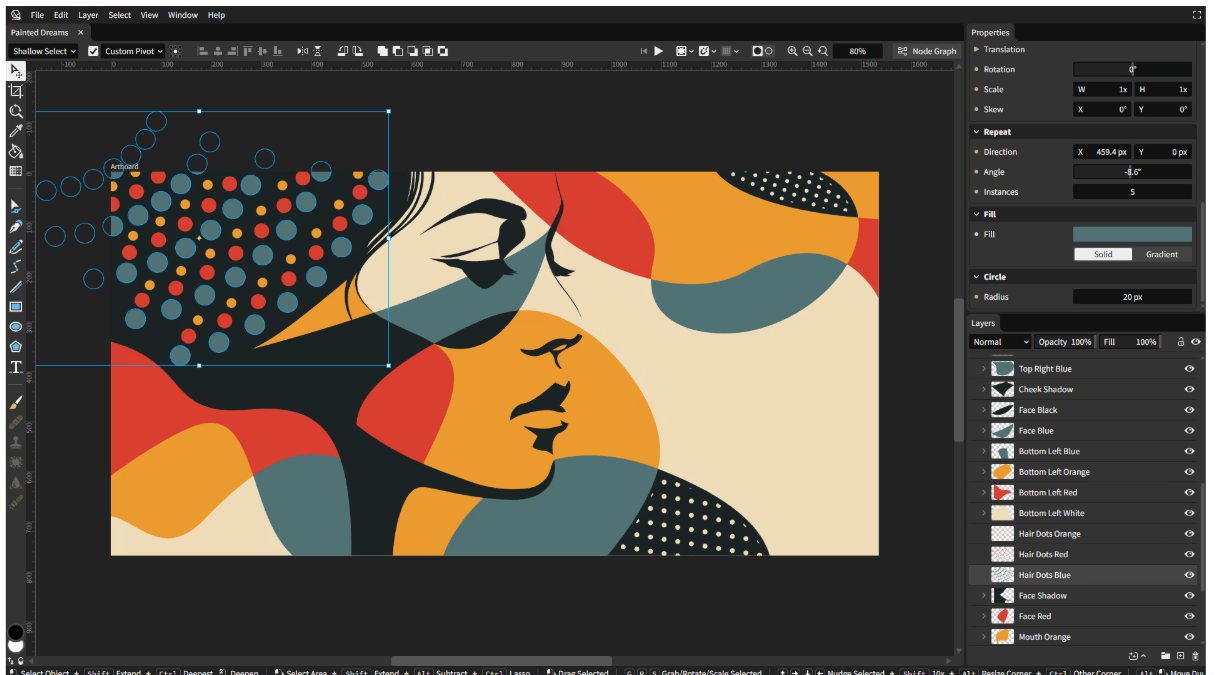Click the black primary color swatch
This screenshot has width=1215, height=675.
click(15, 633)
